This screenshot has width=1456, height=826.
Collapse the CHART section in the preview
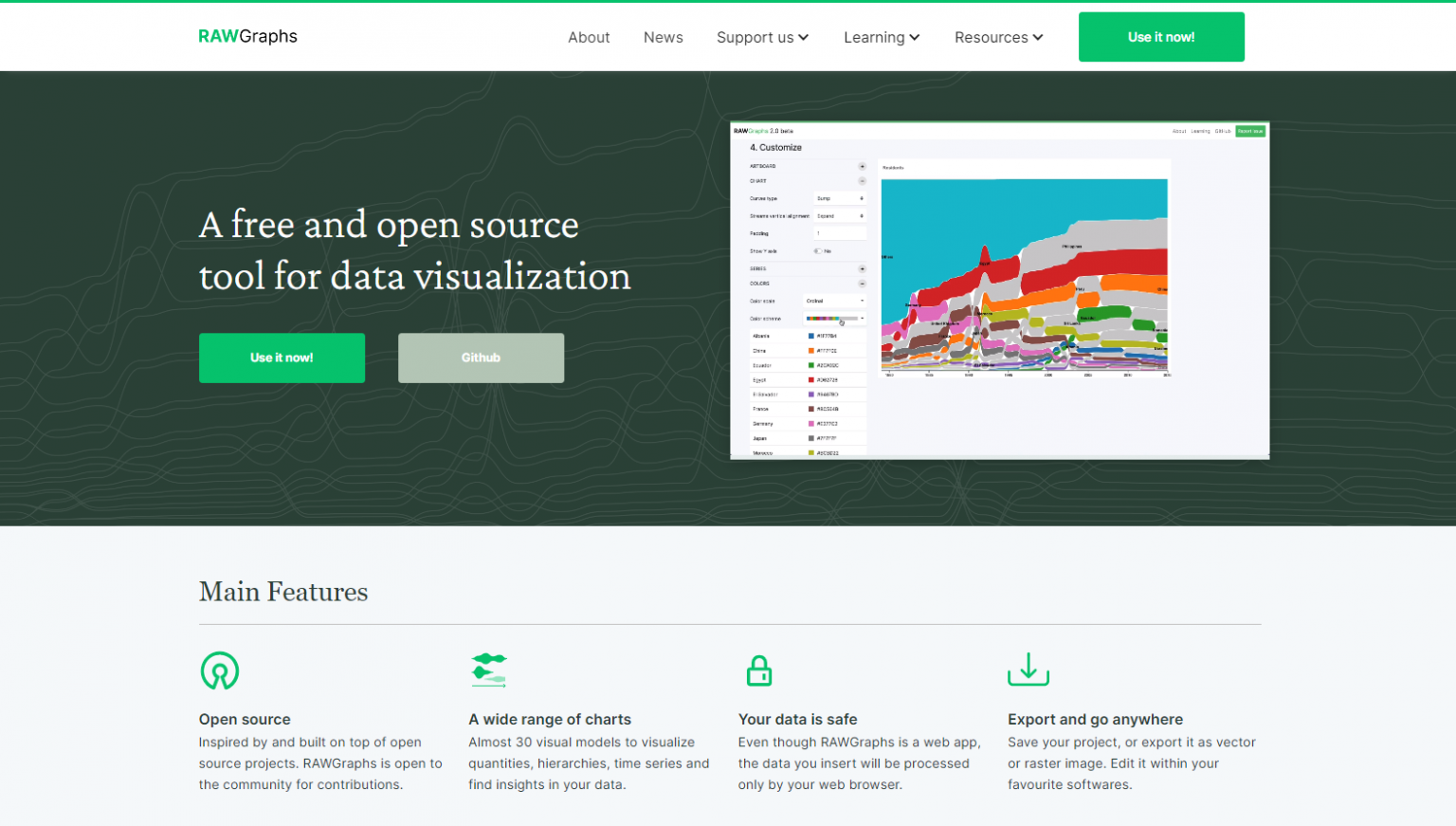(x=862, y=181)
